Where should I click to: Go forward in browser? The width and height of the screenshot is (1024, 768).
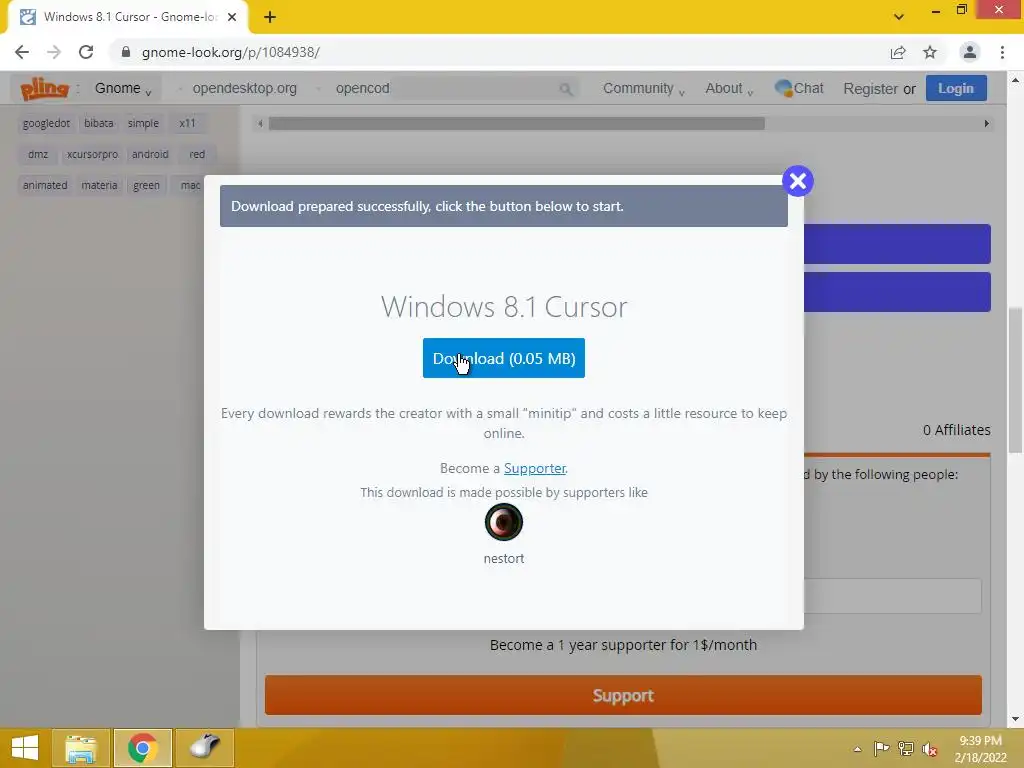54,52
